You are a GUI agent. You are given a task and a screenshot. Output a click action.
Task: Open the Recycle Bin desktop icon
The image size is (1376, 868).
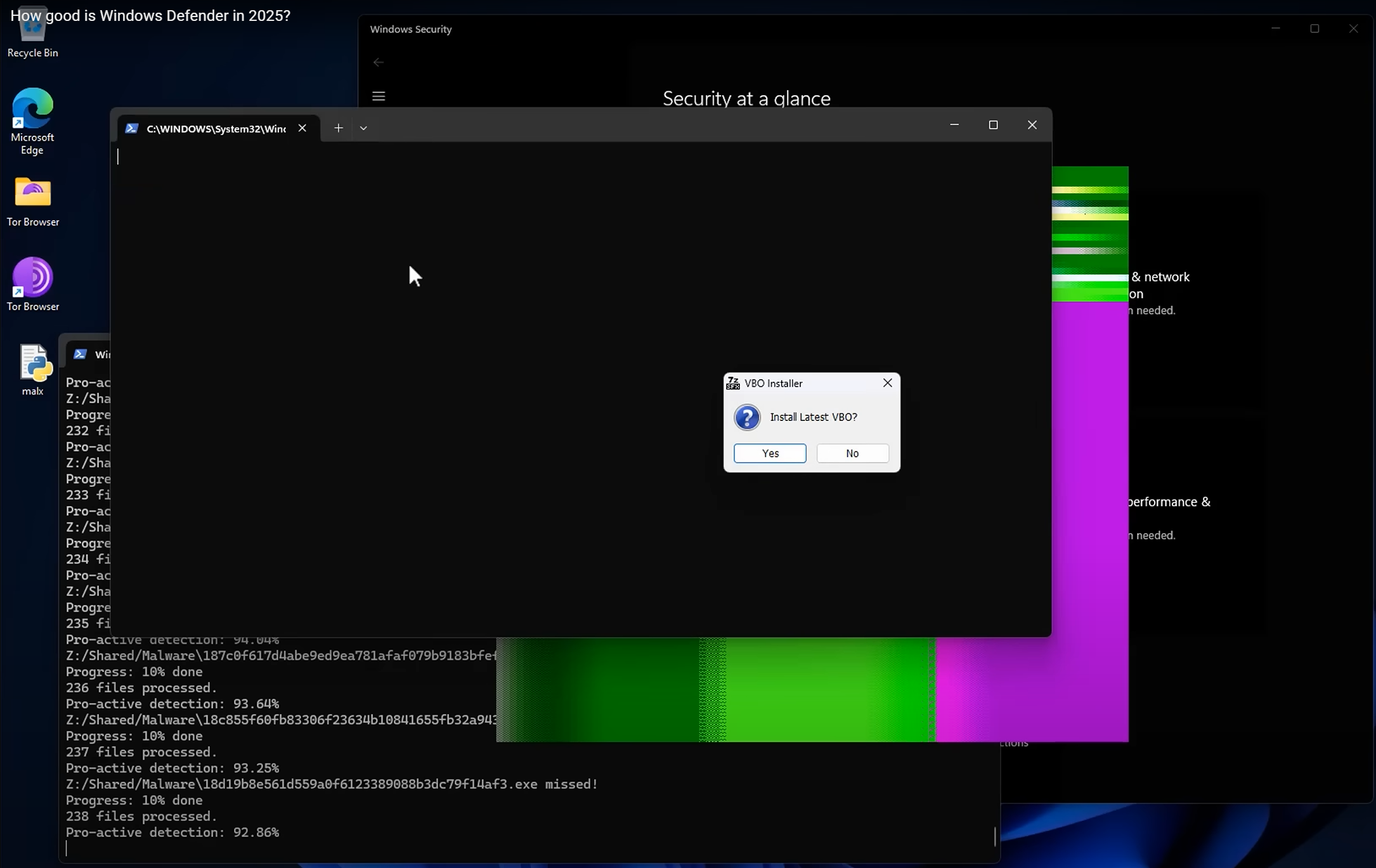(x=32, y=32)
